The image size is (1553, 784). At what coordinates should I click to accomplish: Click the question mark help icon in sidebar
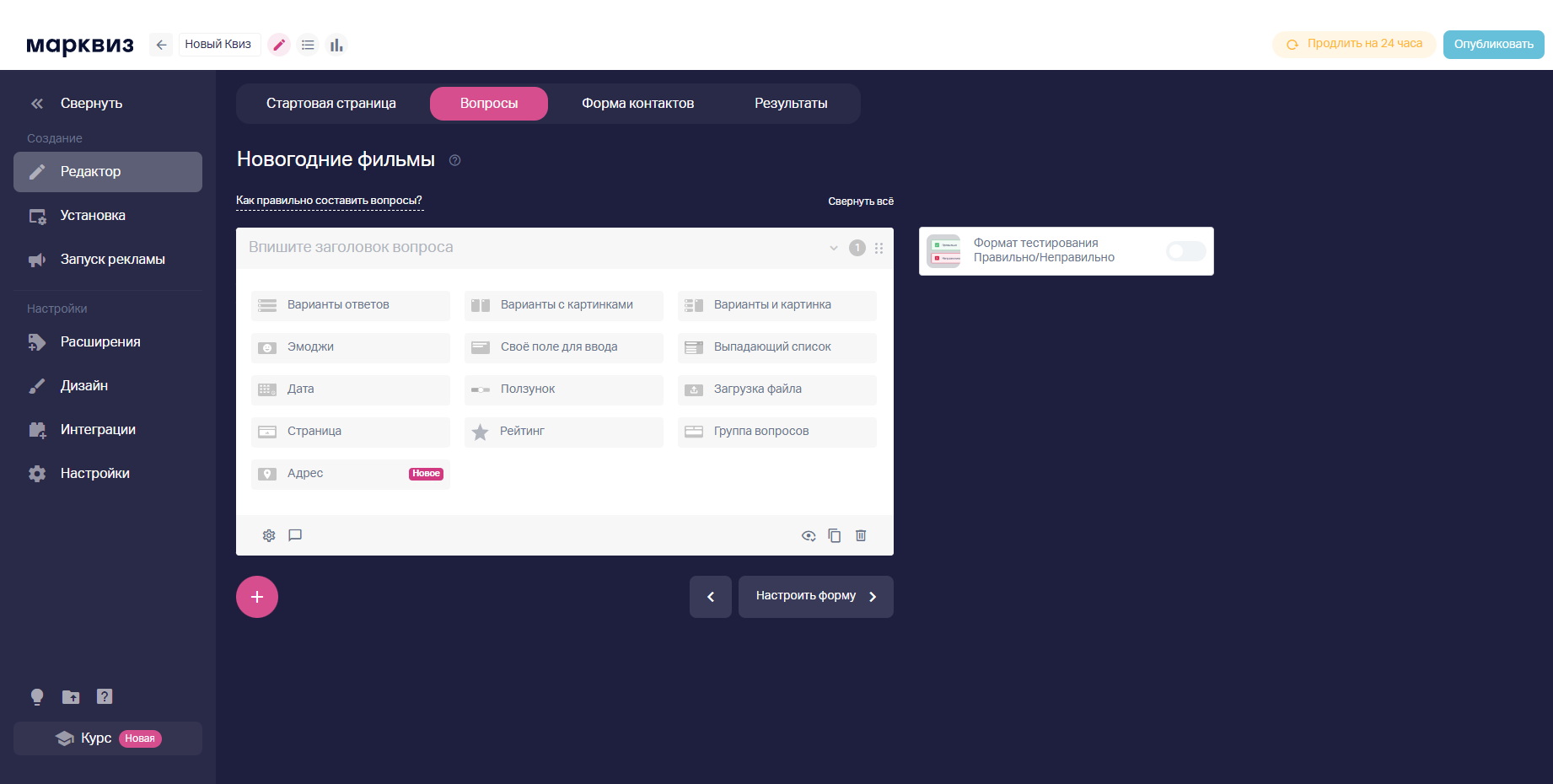coord(105,696)
